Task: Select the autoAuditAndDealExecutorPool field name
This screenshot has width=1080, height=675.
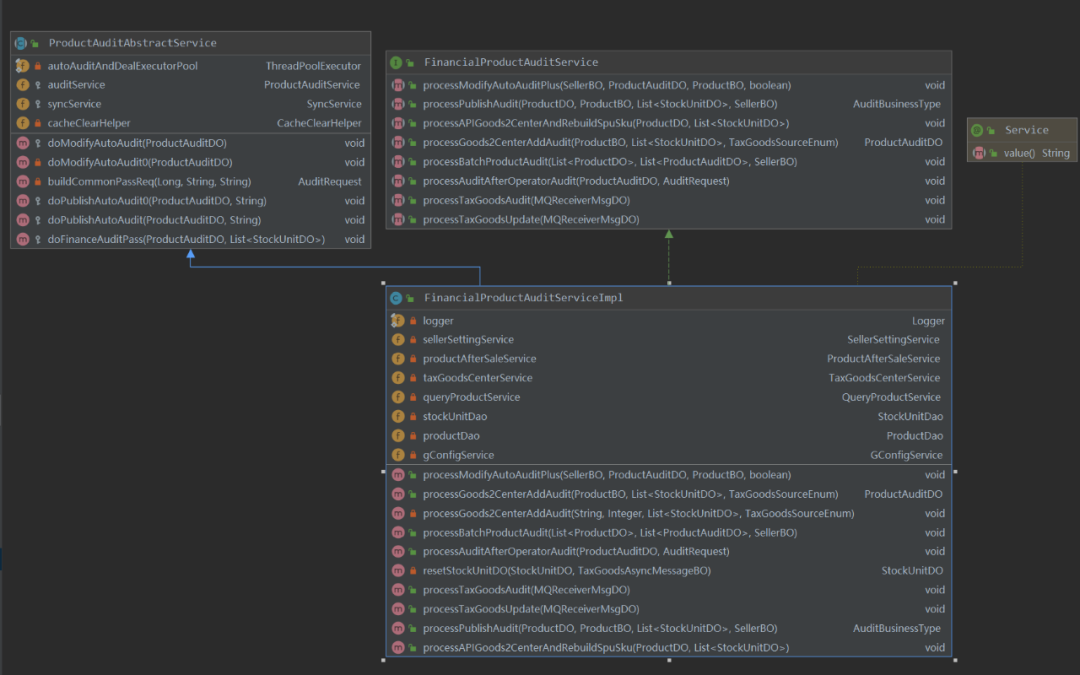Action: (123, 66)
